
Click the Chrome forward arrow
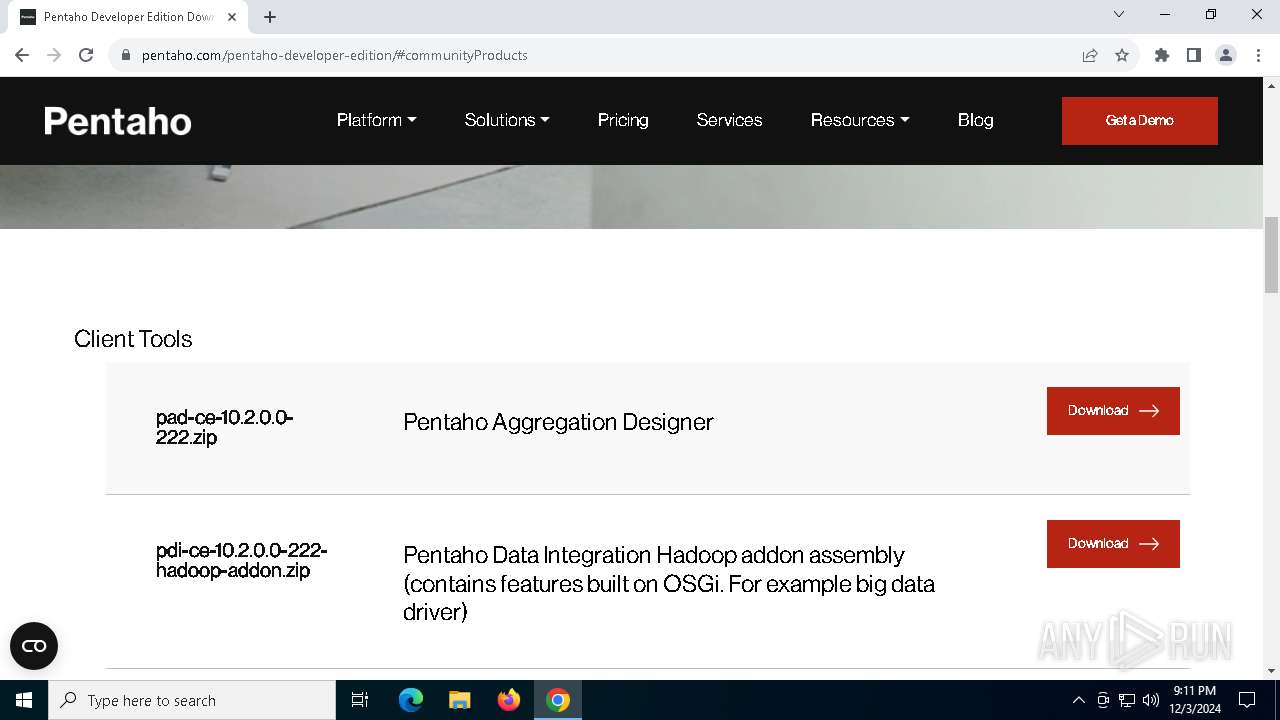(54, 55)
